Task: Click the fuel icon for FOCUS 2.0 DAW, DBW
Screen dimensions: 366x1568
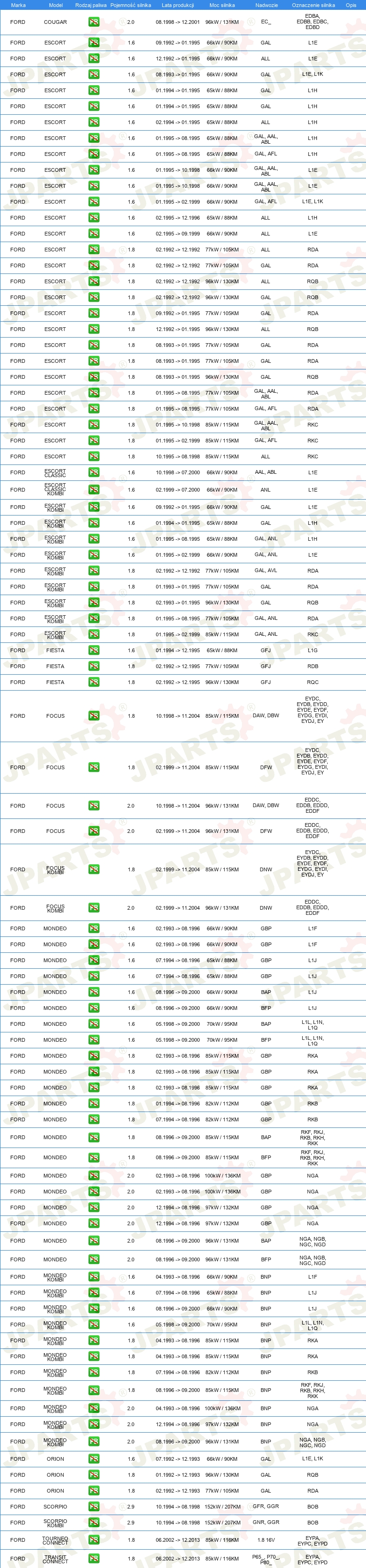Action: (94, 805)
